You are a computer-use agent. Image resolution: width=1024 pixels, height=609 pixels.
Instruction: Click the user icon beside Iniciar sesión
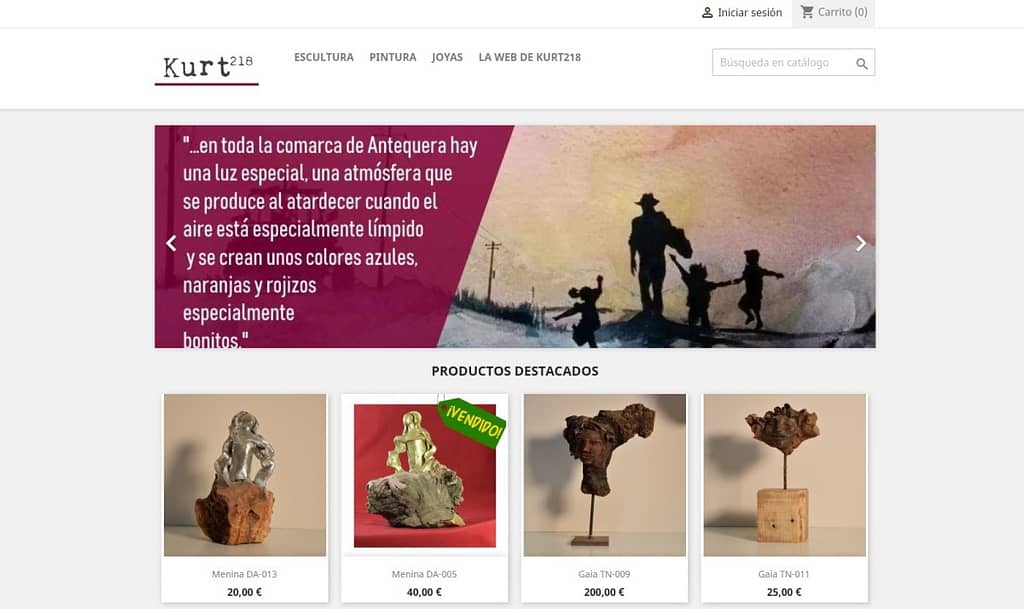click(707, 12)
